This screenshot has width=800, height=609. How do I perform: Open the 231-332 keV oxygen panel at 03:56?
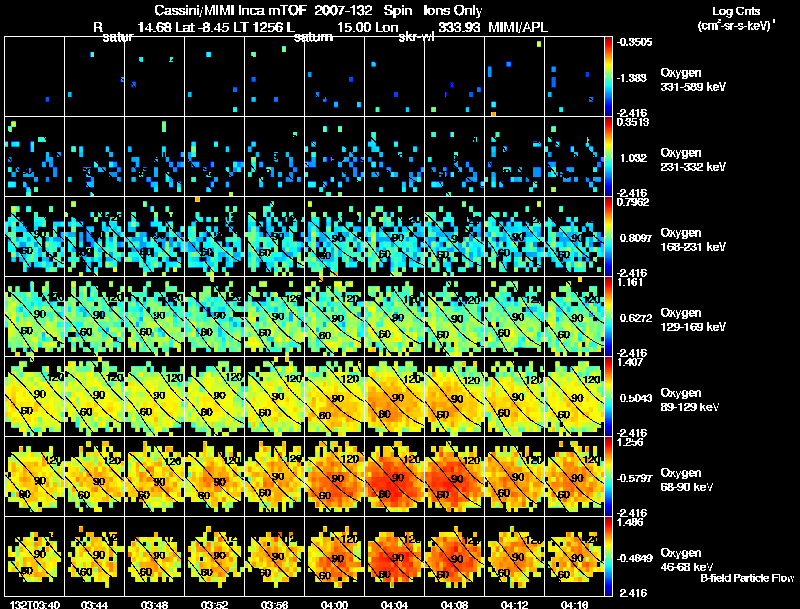point(274,156)
